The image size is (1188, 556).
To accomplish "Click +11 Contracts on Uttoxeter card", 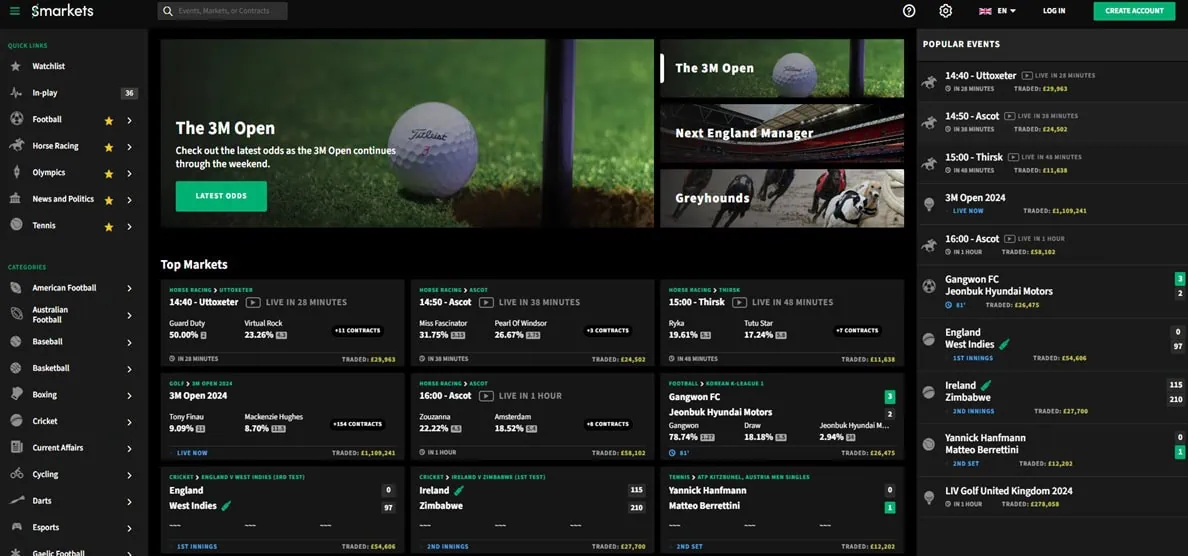I will click(x=358, y=330).
